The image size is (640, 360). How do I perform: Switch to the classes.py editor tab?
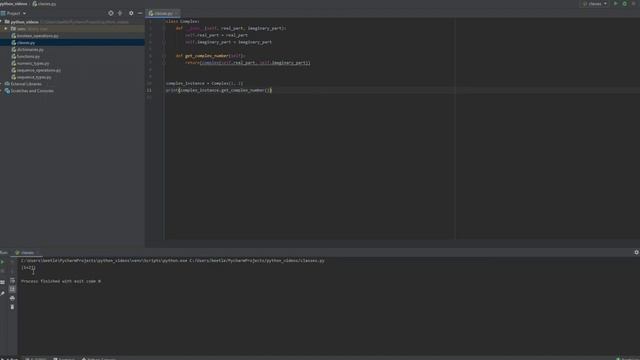(163, 13)
